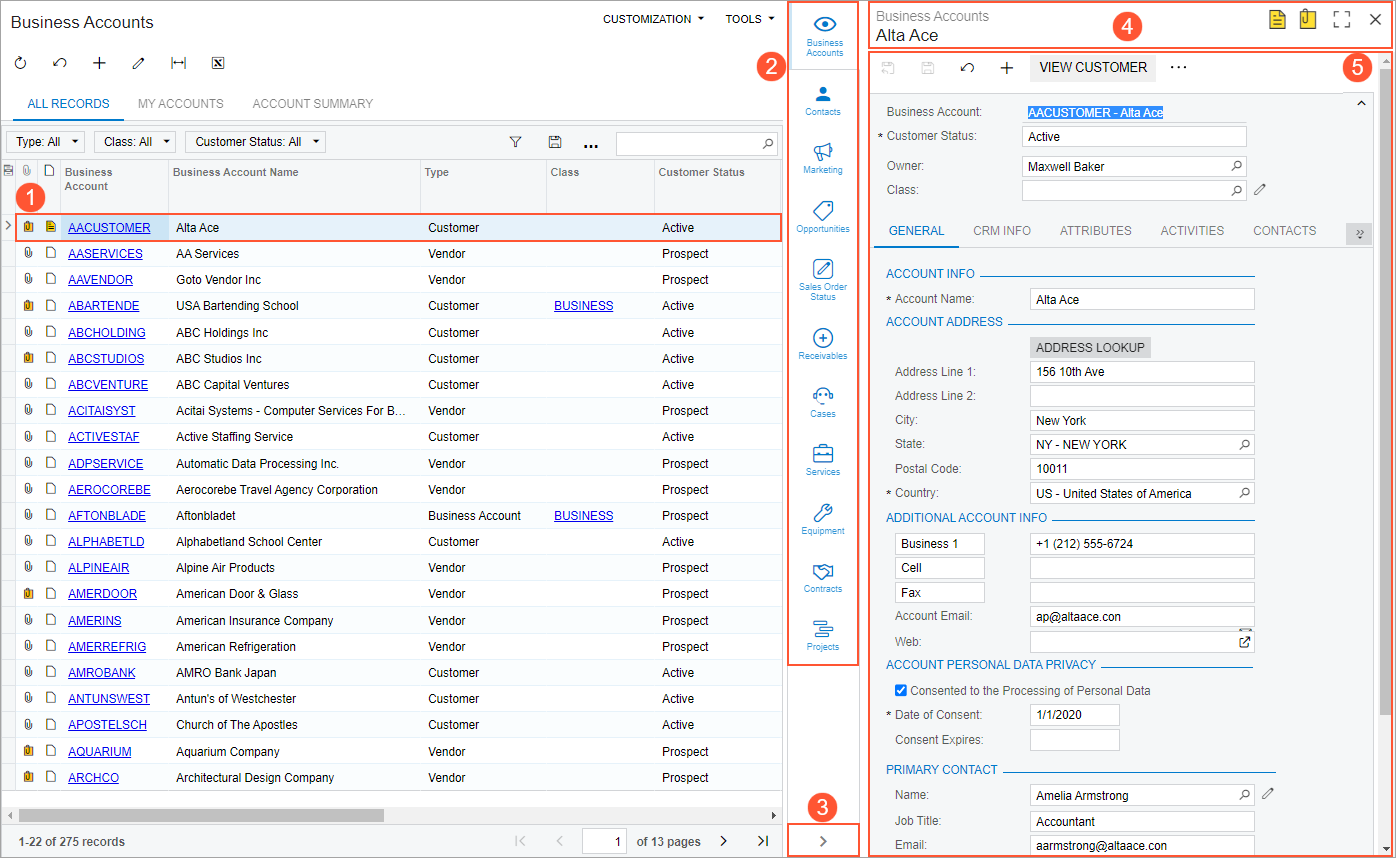Open the Opportunities side panel icon
The image size is (1396, 858).
[x=823, y=216]
